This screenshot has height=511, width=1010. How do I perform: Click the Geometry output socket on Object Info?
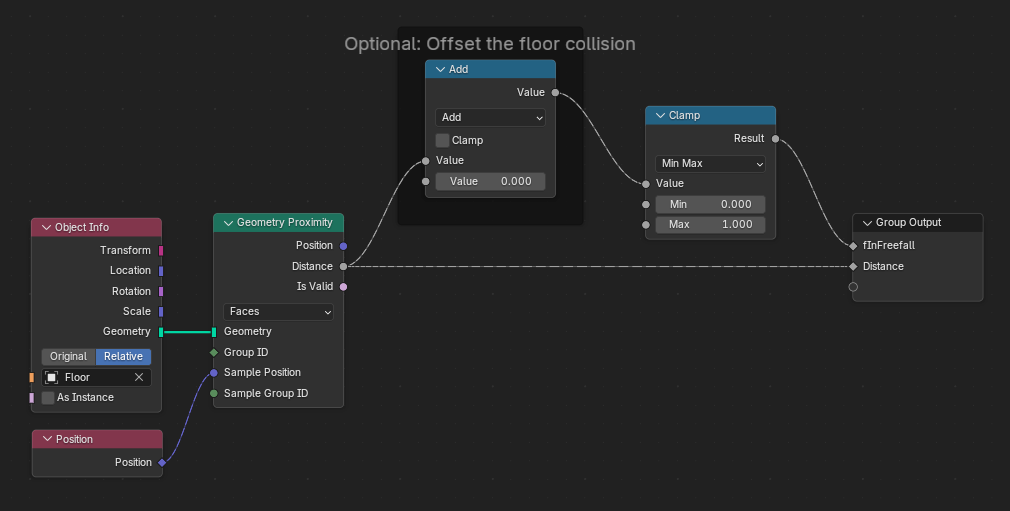tap(161, 332)
